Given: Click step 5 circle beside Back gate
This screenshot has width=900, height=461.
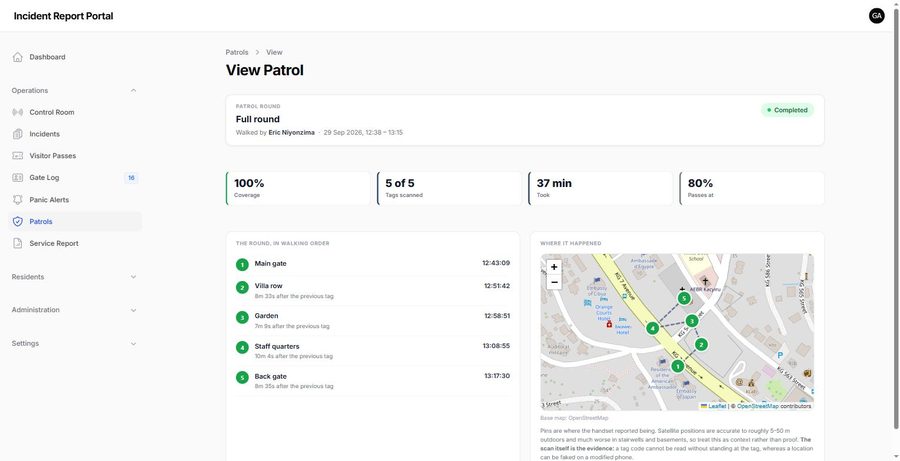Looking at the screenshot, I should point(242,377).
